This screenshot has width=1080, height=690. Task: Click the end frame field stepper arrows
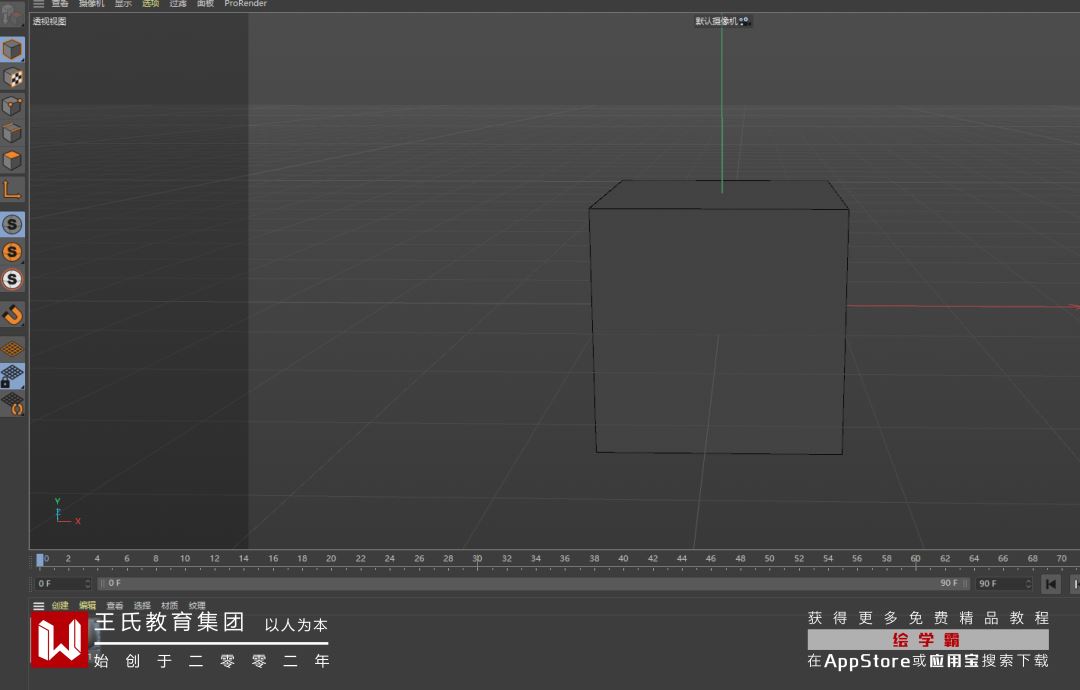(x=1028, y=583)
